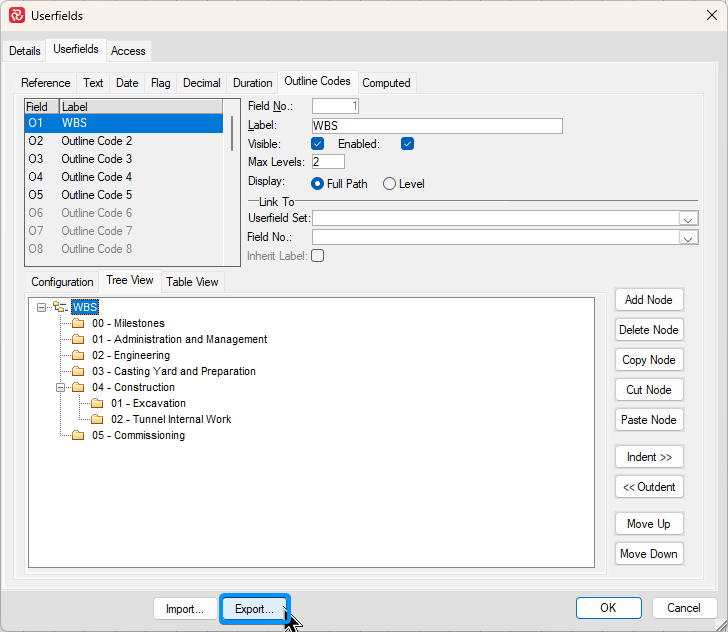The width and height of the screenshot is (728, 632).
Task: Click folder icon next to 01 - Excavation
Action: pyautogui.click(x=97, y=403)
